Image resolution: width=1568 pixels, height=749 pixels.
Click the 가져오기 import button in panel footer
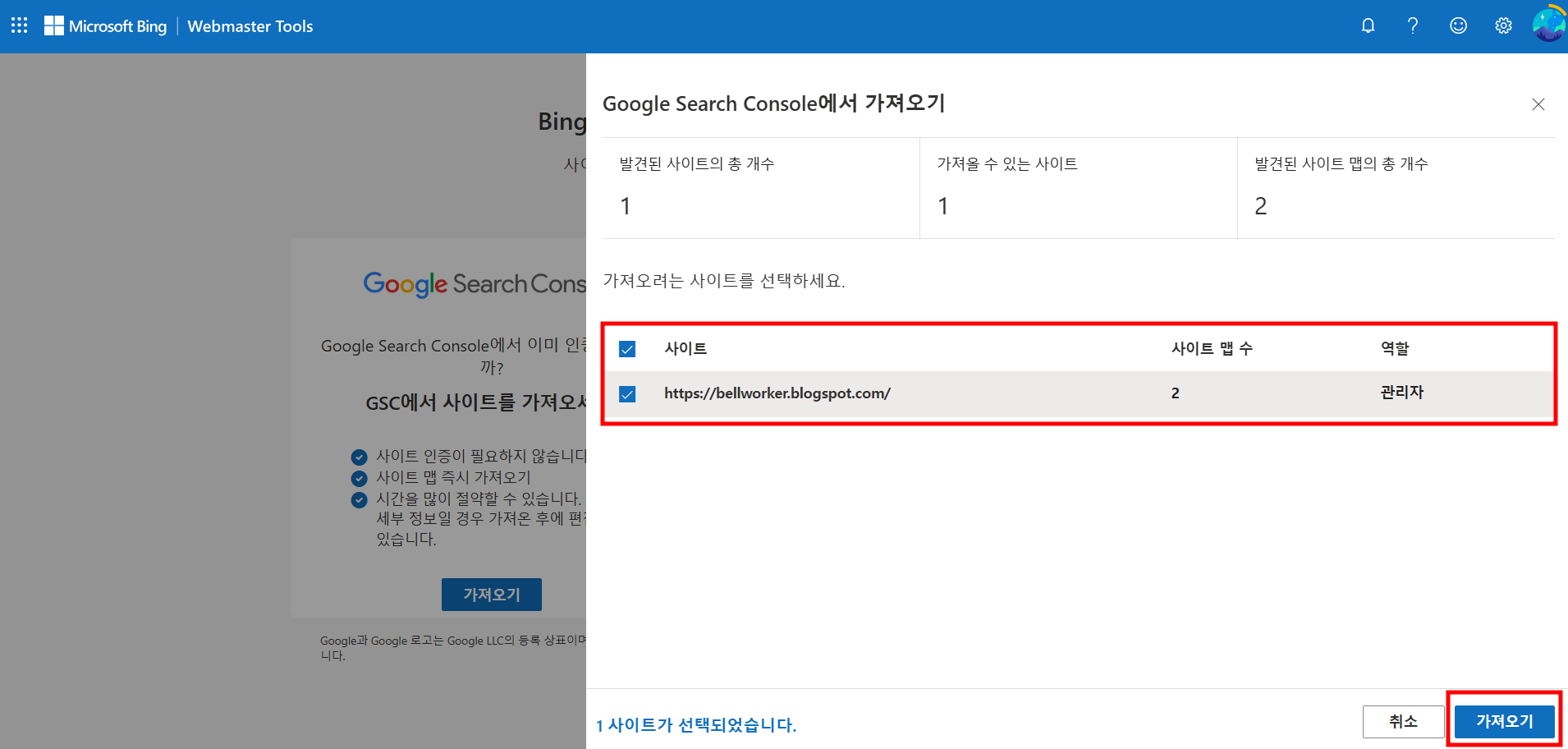tap(1504, 722)
